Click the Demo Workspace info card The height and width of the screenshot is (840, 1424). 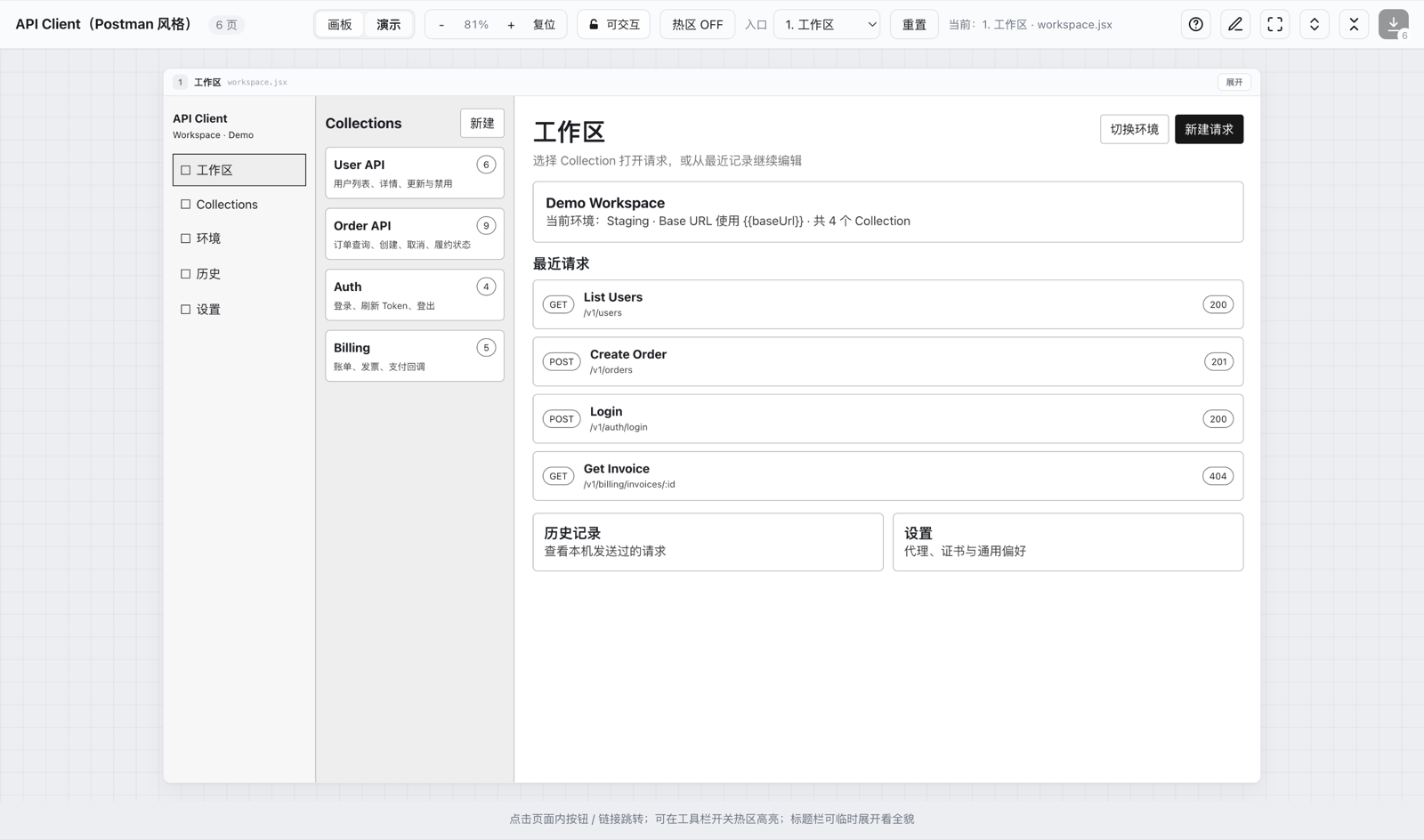[888, 212]
